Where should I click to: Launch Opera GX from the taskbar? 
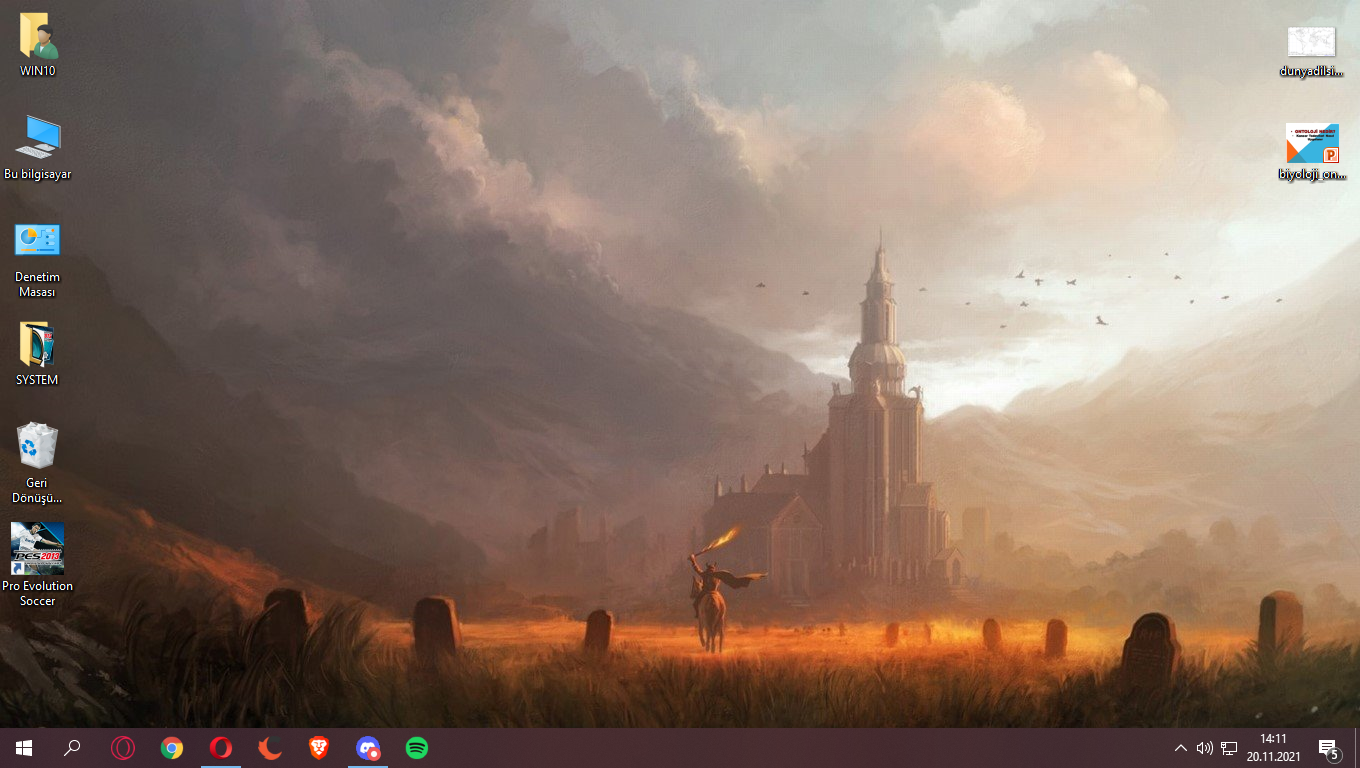[x=123, y=748]
